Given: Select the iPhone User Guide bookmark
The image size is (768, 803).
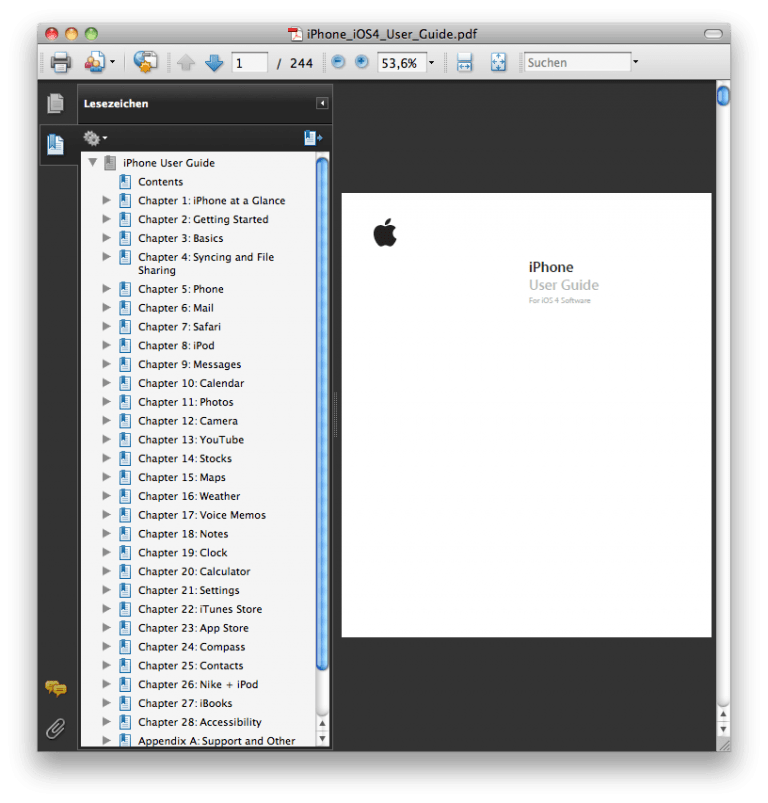Looking at the screenshot, I should click(x=168, y=163).
